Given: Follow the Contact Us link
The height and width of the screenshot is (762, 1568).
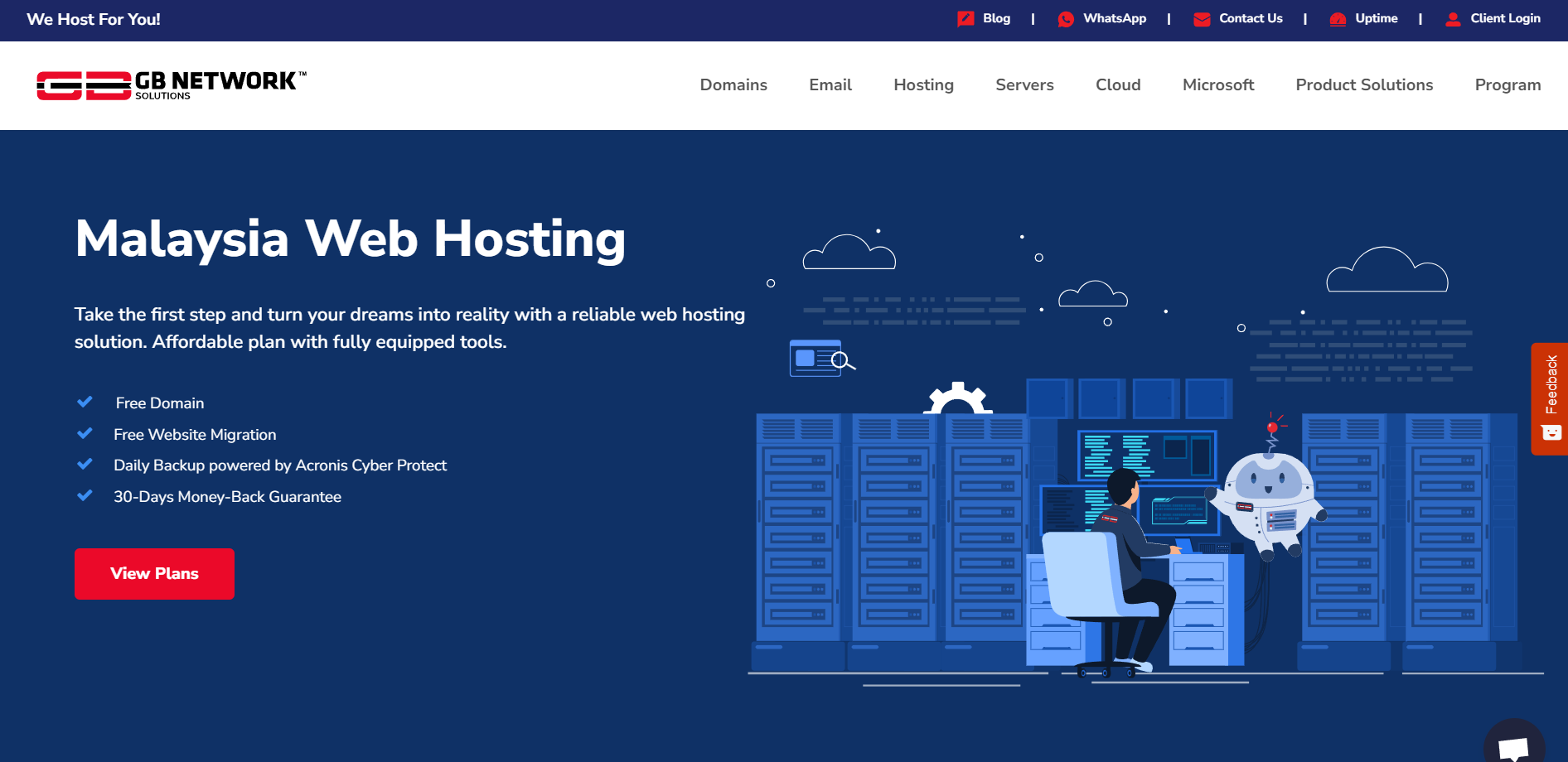Looking at the screenshot, I should click(x=1251, y=18).
